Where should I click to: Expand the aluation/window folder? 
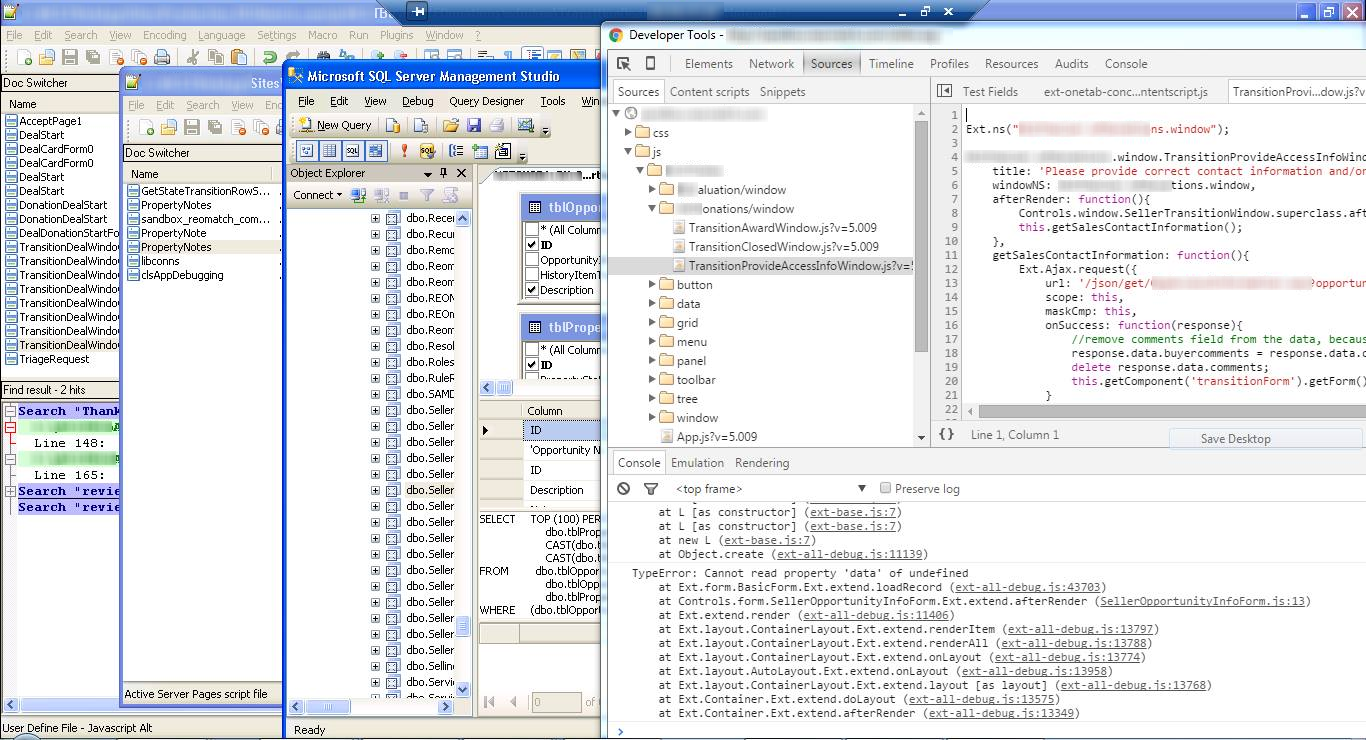652,189
